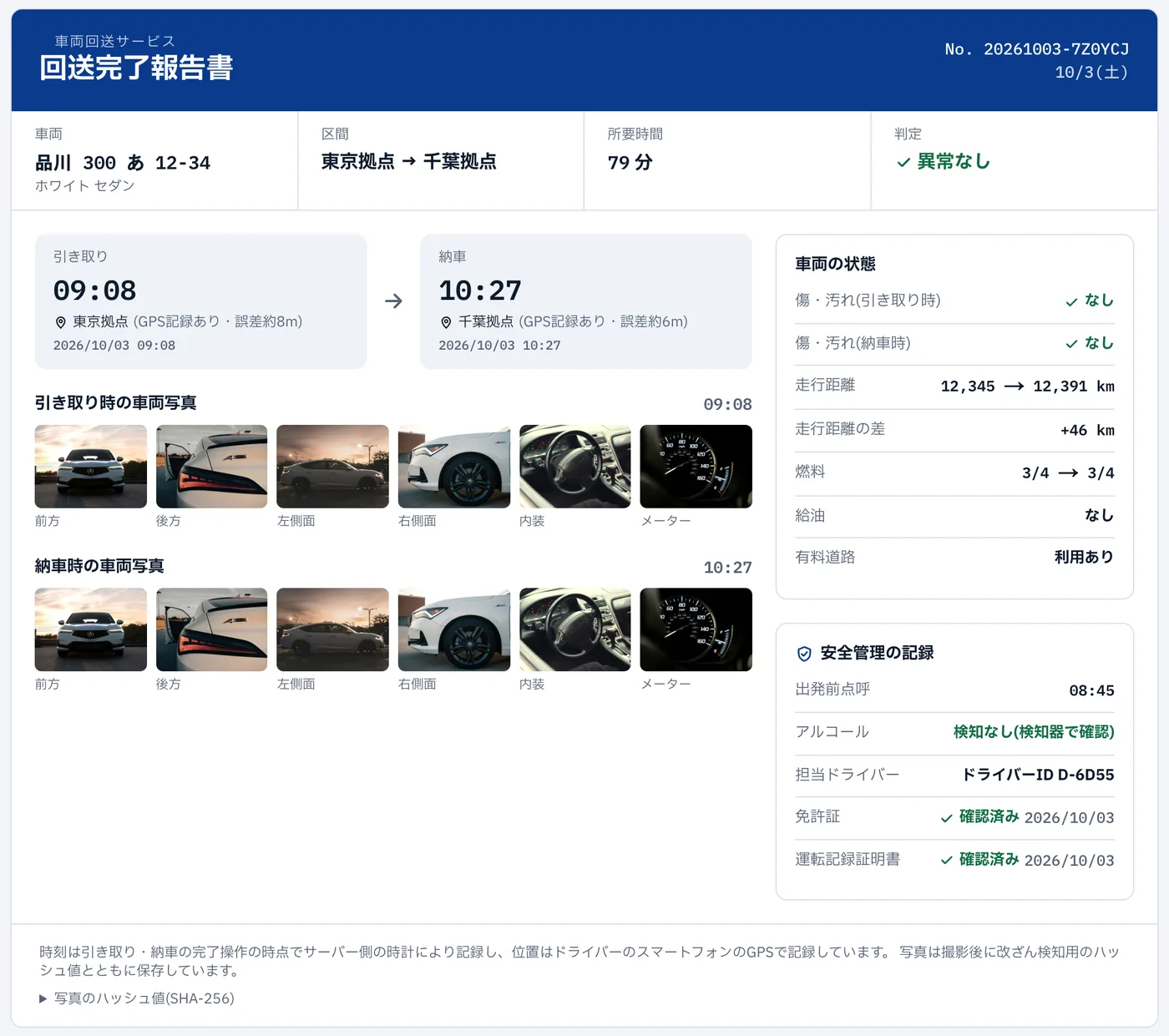Click the large pickup time 09:08

(95, 291)
